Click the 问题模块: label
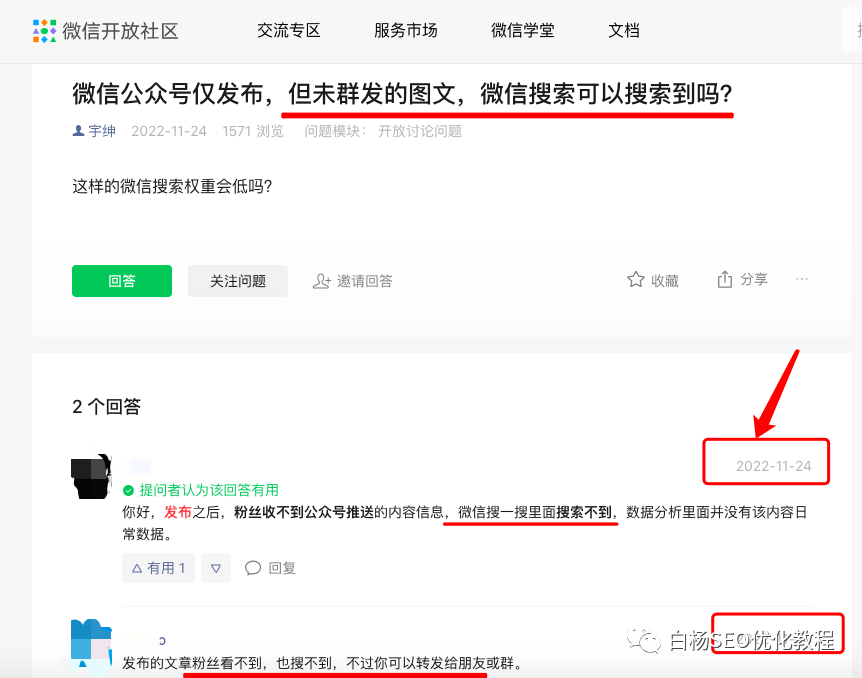The image size is (862, 678). pos(335,131)
